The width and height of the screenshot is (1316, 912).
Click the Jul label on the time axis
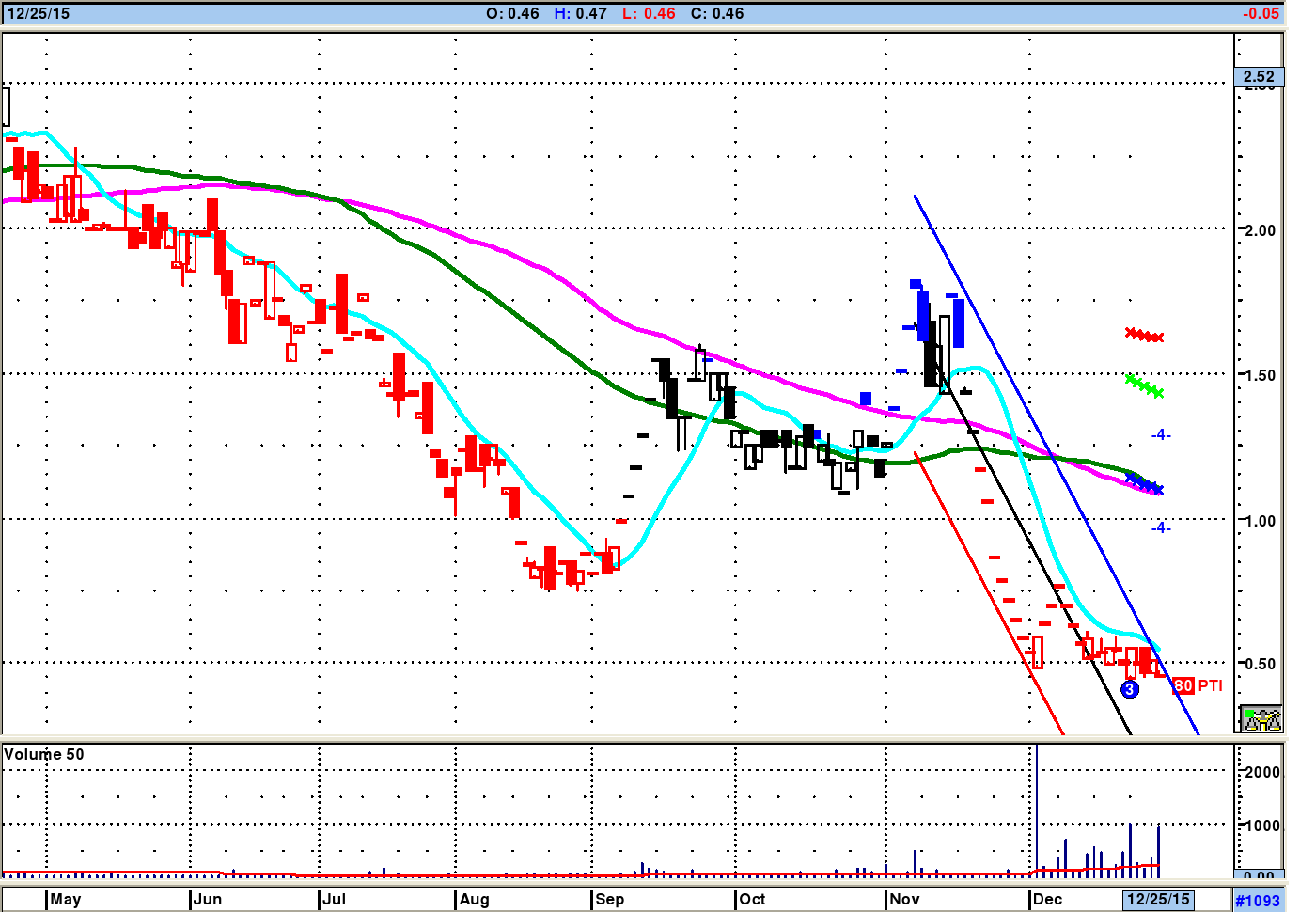click(x=335, y=899)
